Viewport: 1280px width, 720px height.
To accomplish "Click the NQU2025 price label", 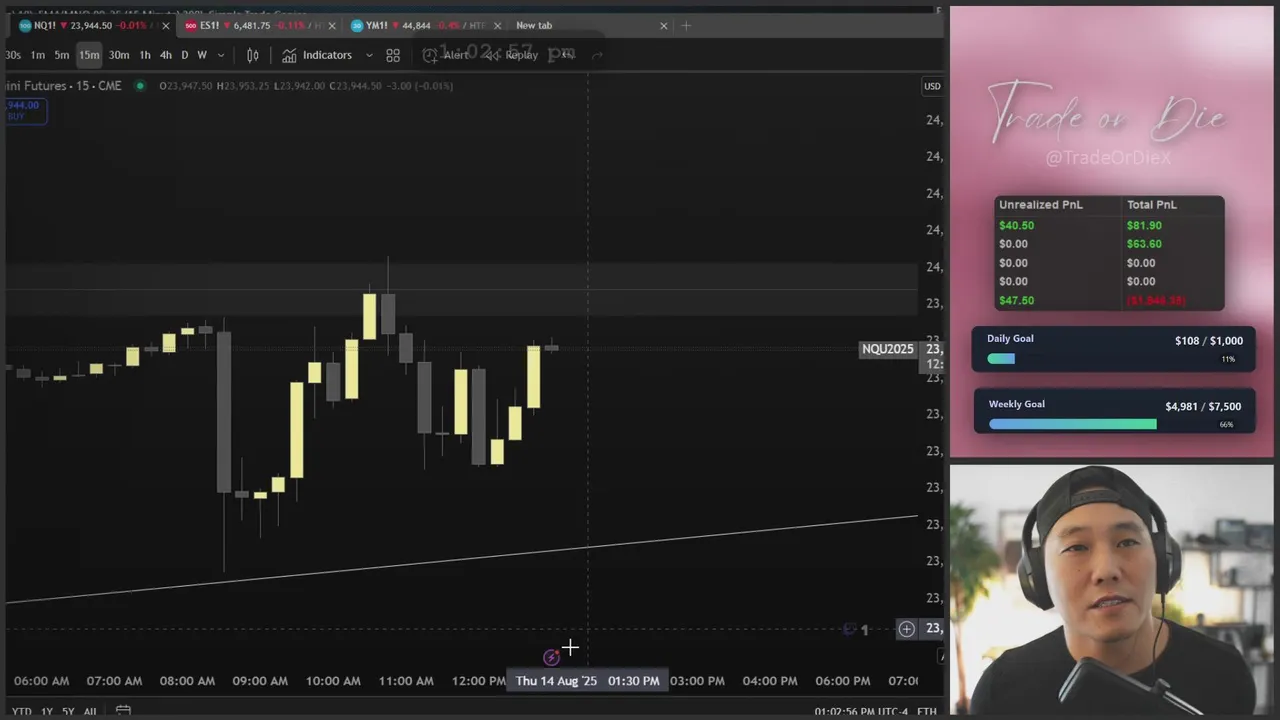I will pyautogui.click(x=887, y=349).
